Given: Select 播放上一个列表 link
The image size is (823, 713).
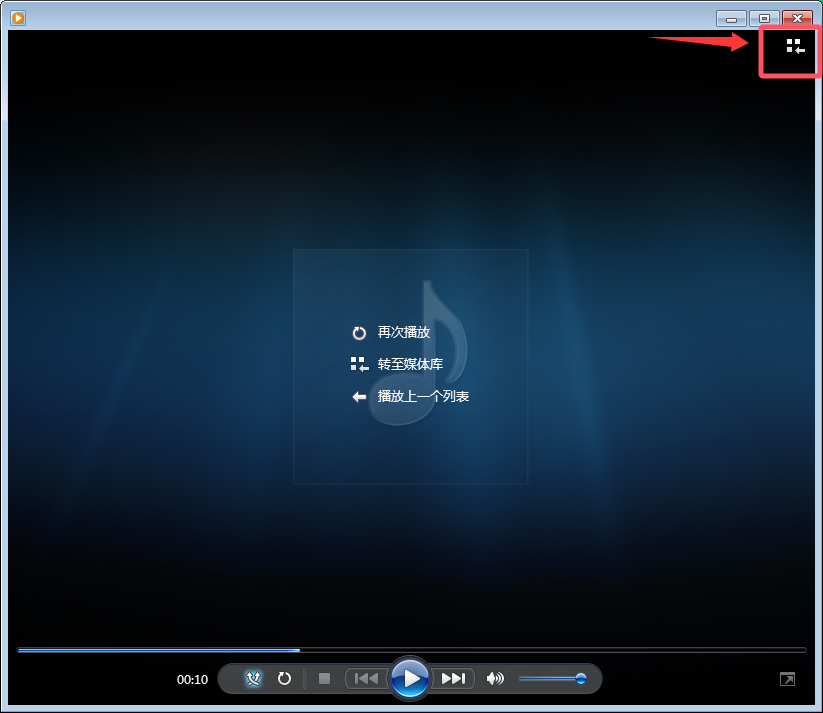Looking at the screenshot, I should pos(423,396).
